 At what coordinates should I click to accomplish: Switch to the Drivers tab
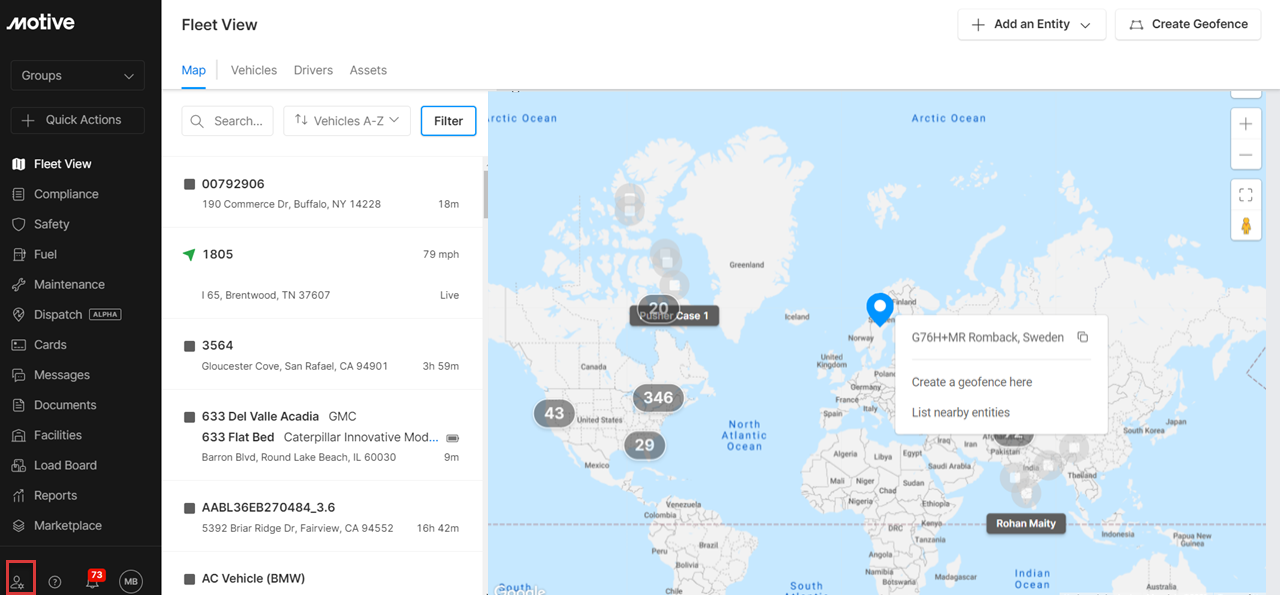coord(313,71)
